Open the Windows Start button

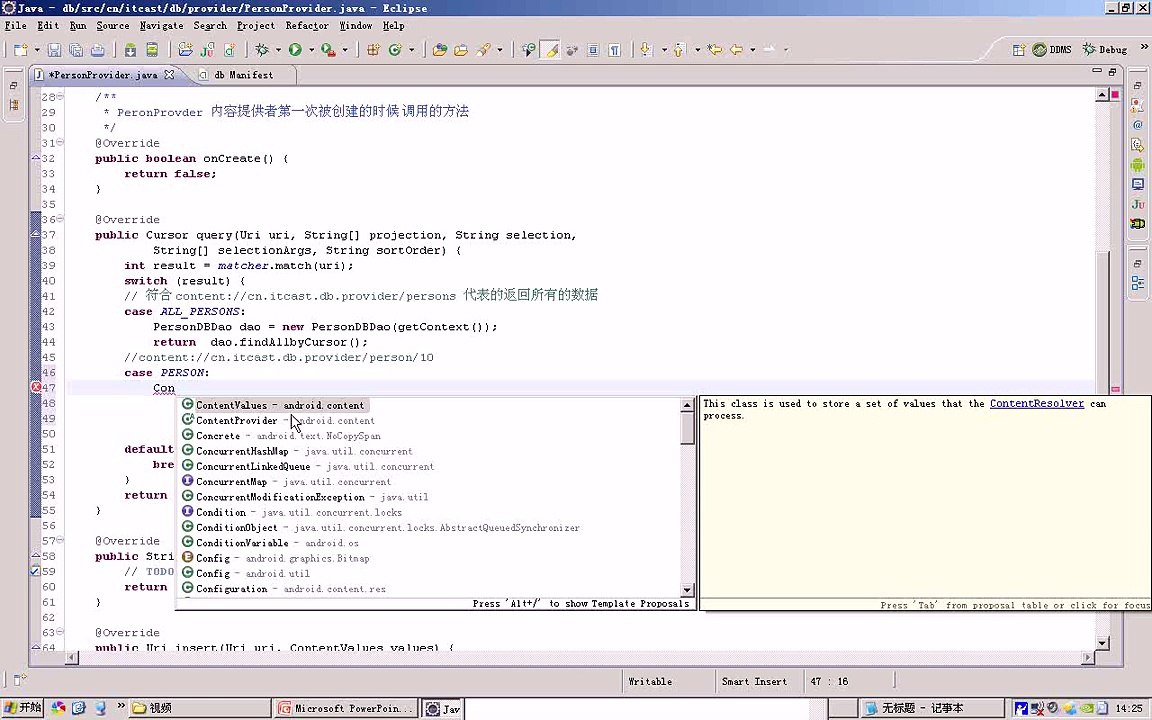[23, 708]
